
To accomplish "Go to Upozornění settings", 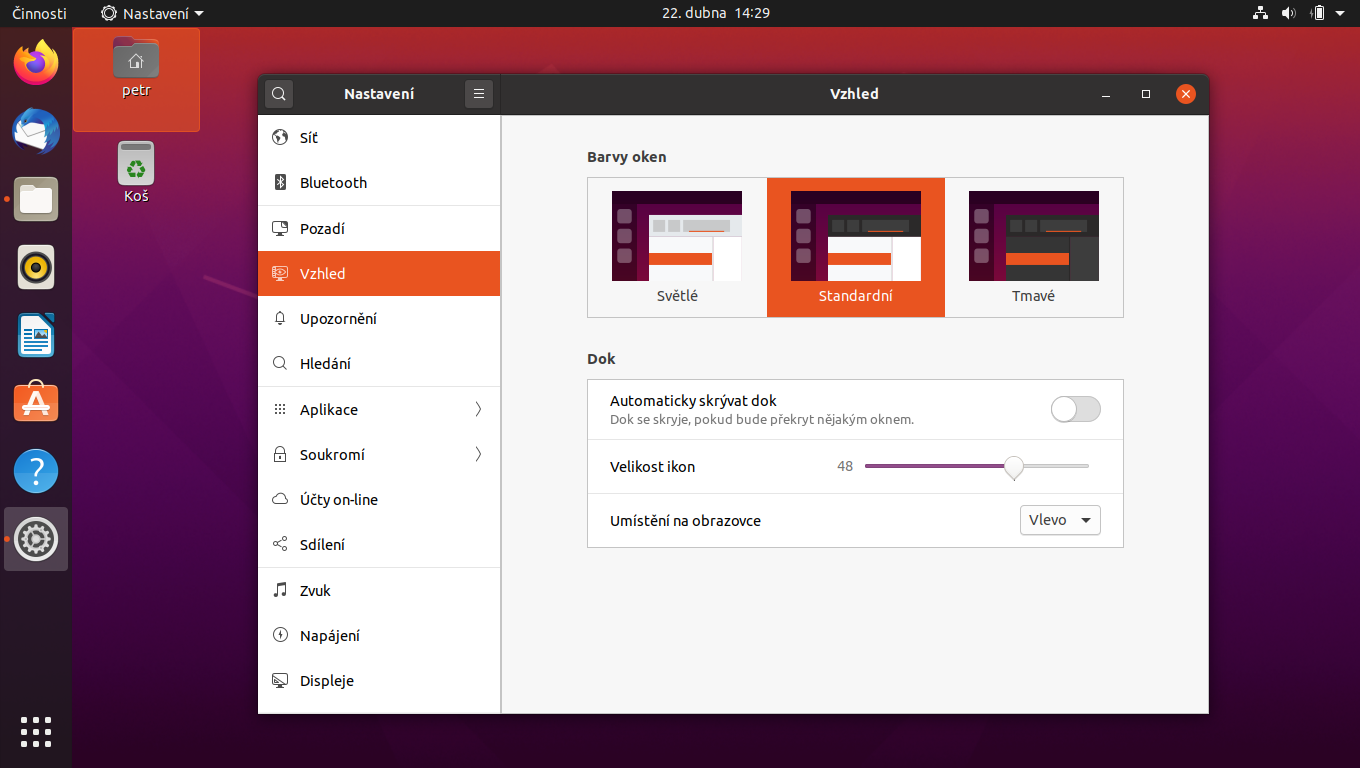I will coord(379,319).
